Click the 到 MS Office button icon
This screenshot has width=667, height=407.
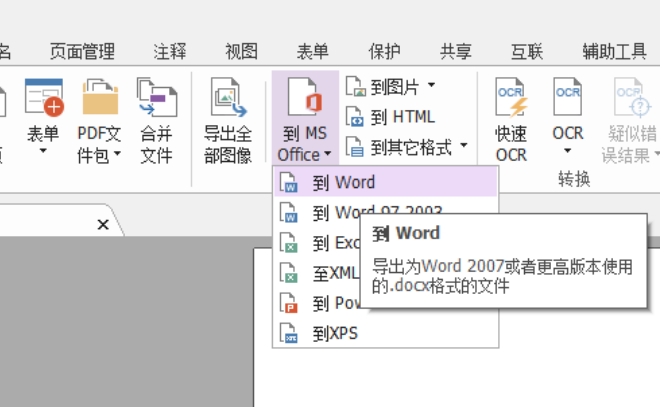pos(305,97)
